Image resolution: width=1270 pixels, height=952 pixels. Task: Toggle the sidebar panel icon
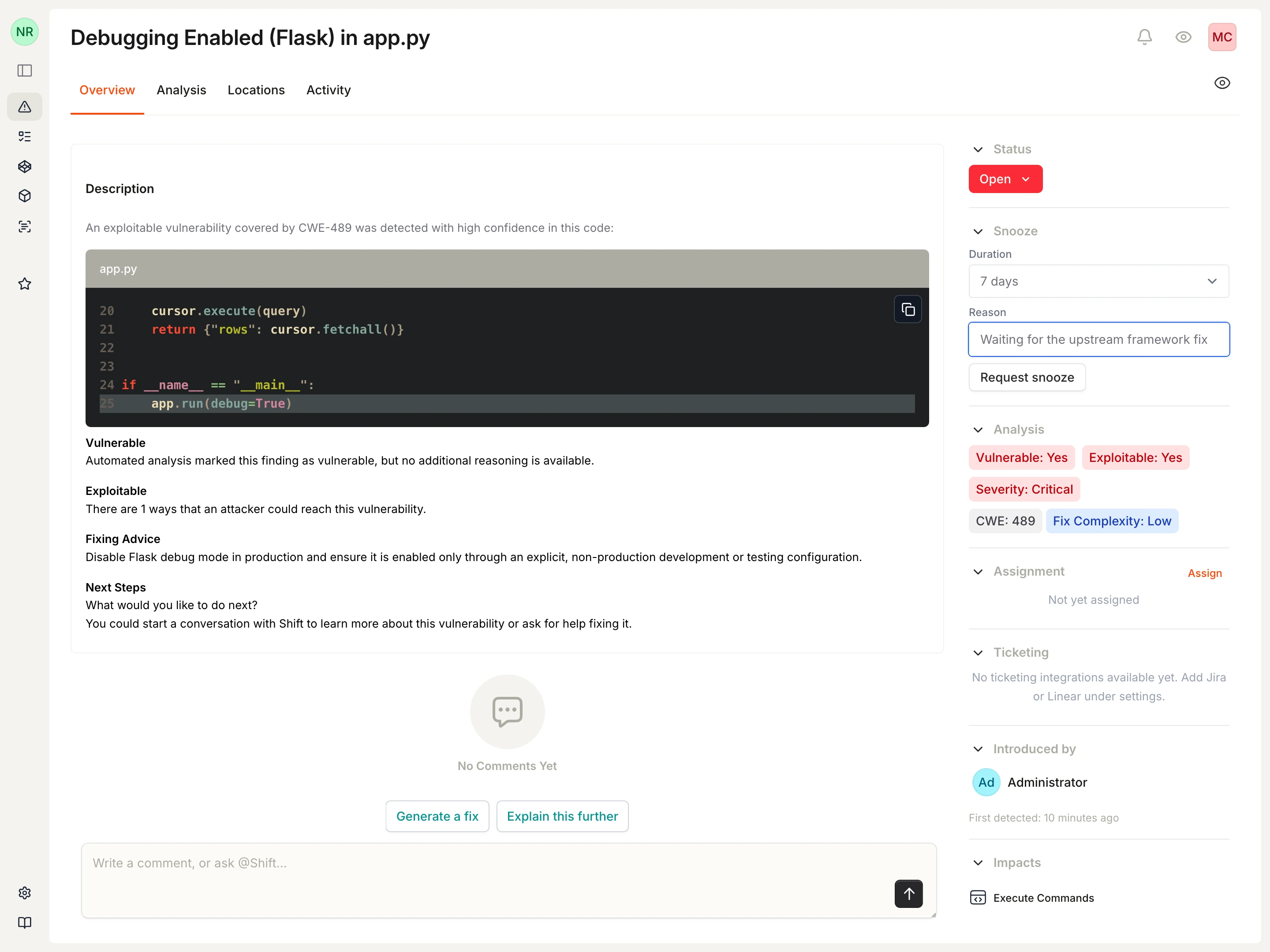coord(25,71)
